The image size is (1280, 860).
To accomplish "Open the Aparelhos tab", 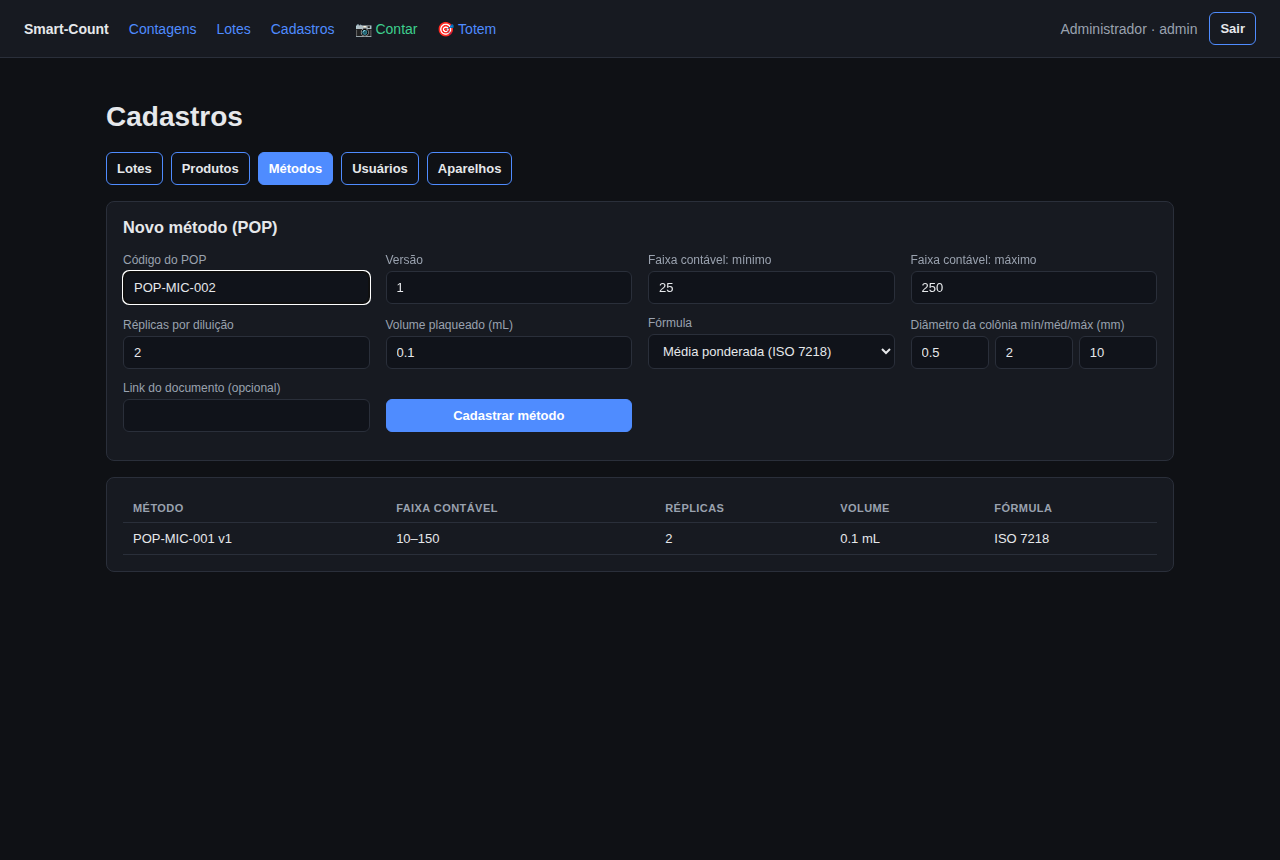I will (x=469, y=169).
